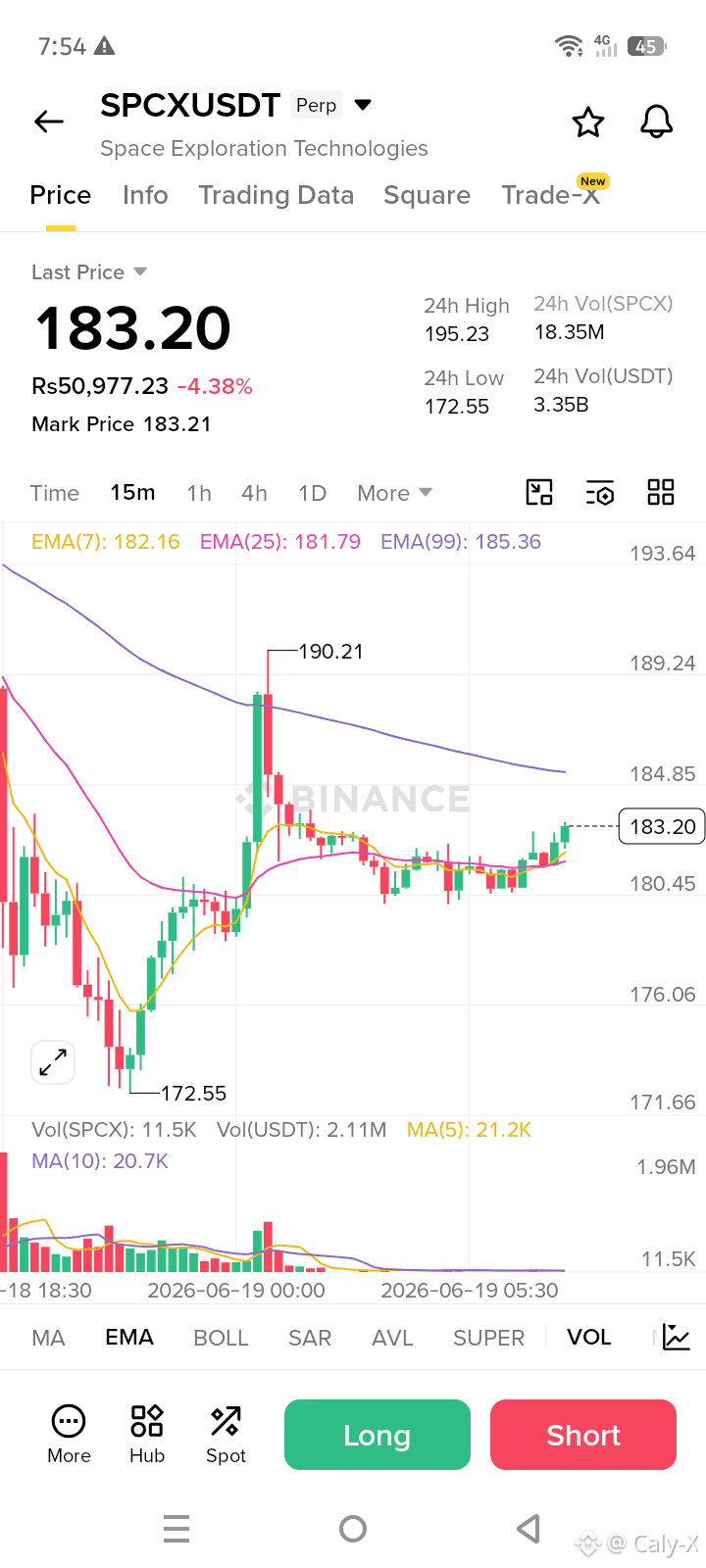706x1568 pixels.
Task: Tap the green Long button
Action: tap(378, 1435)
